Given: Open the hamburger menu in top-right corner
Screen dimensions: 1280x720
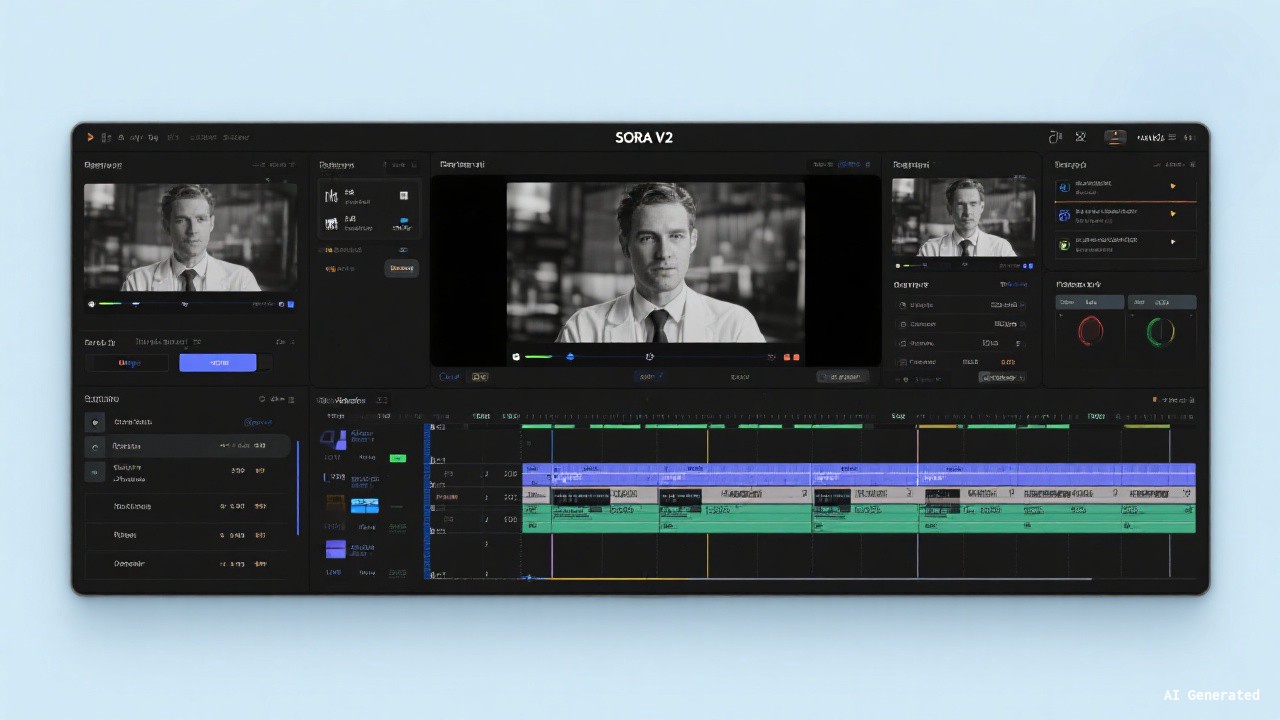Looking at the screenshot, I should [x=1172, y=138].
